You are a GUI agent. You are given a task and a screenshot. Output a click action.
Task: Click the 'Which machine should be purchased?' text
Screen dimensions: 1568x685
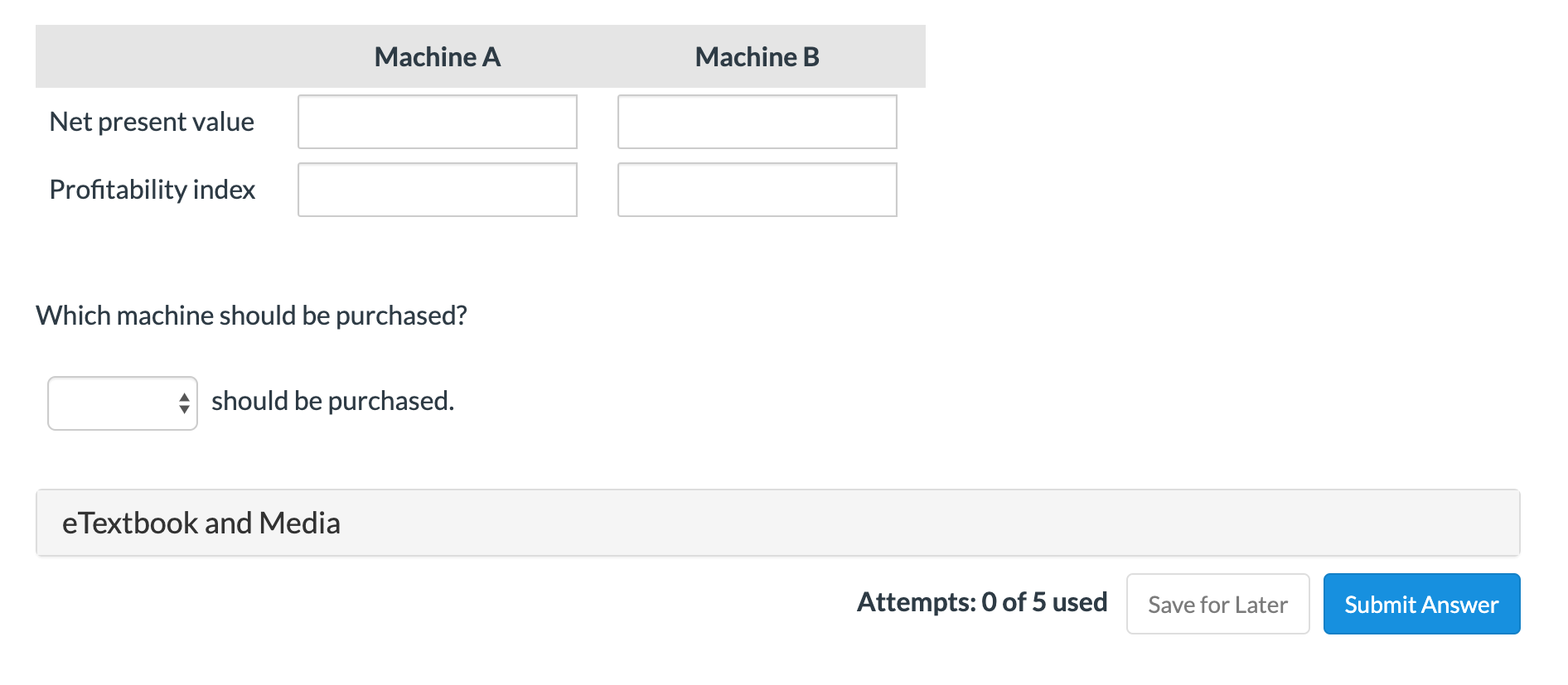(x=251, y=316)
